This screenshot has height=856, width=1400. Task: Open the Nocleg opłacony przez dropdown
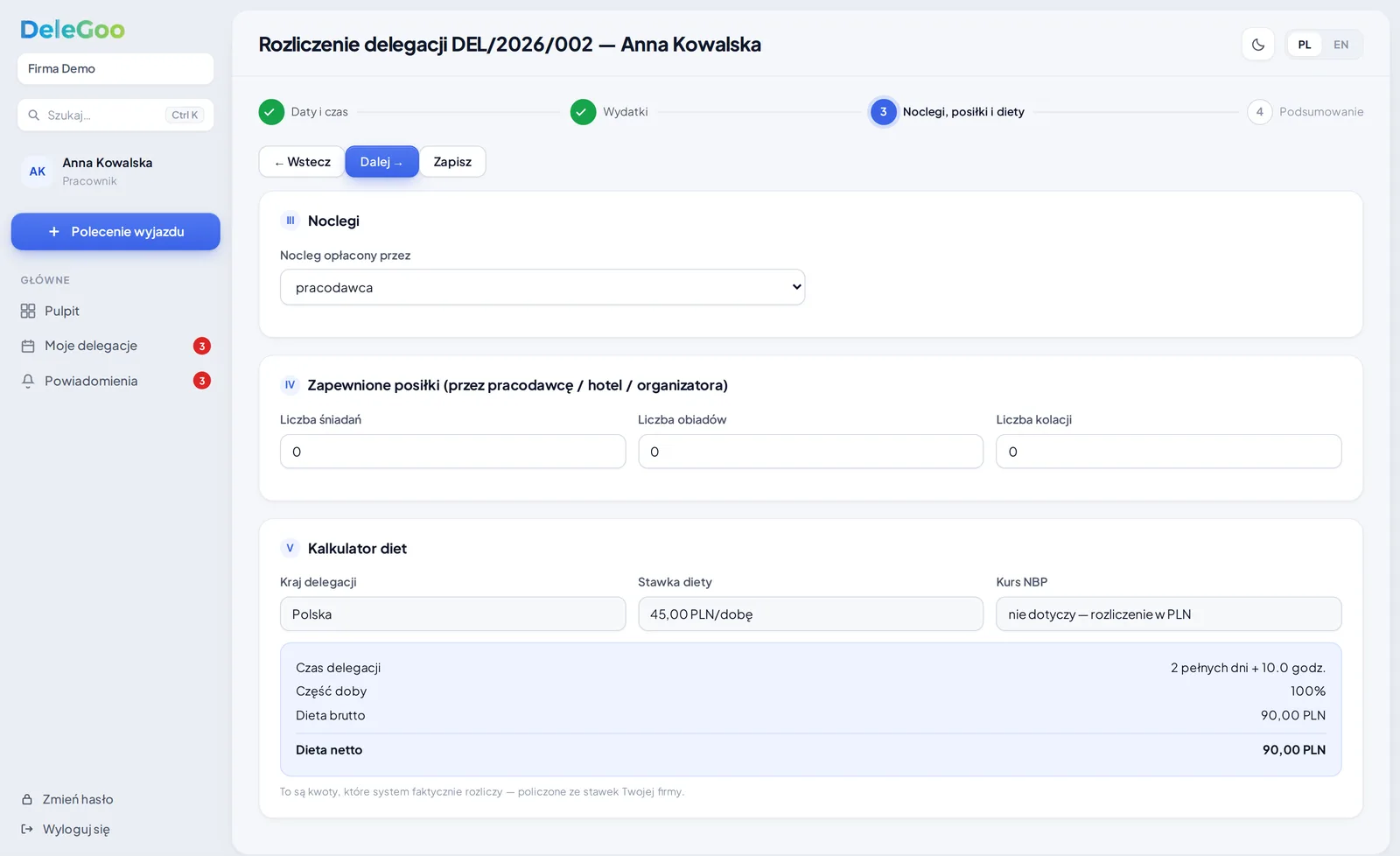coord(542,287)
